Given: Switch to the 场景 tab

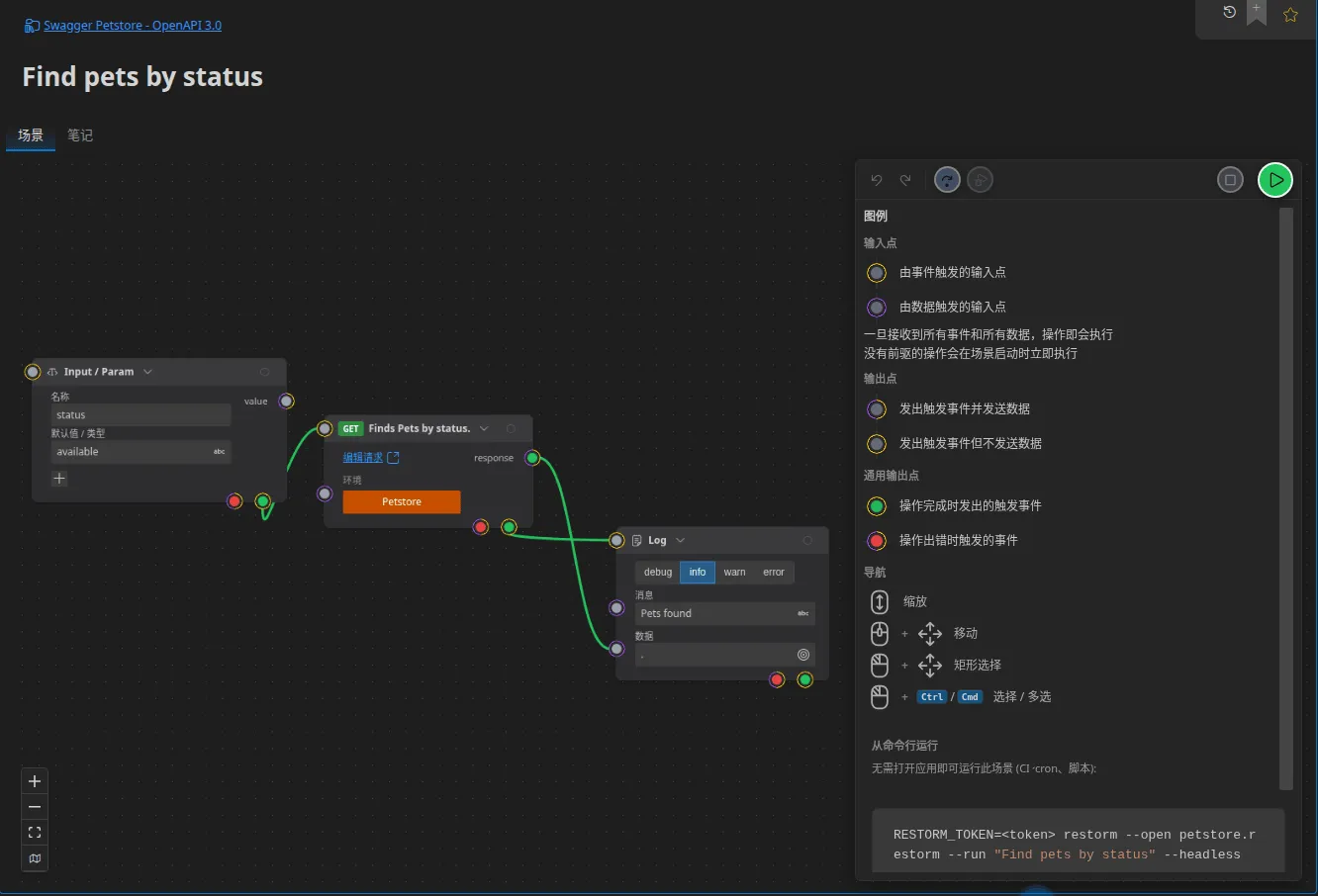Looking at the screenshot, I should pos(31,135).
